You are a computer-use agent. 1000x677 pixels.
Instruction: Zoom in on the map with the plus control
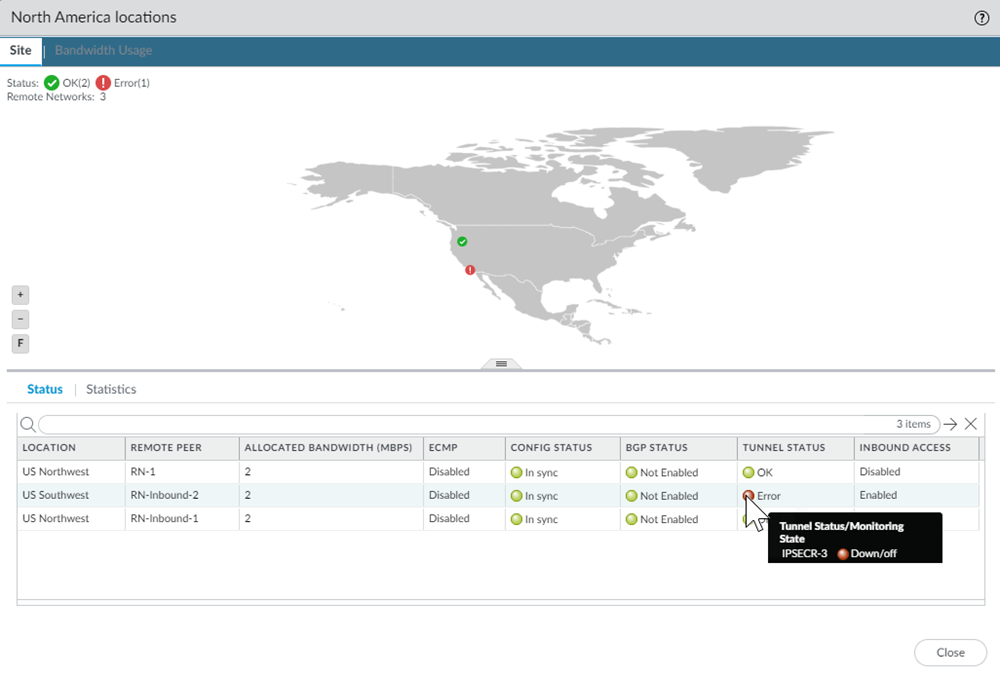[20, 295]
